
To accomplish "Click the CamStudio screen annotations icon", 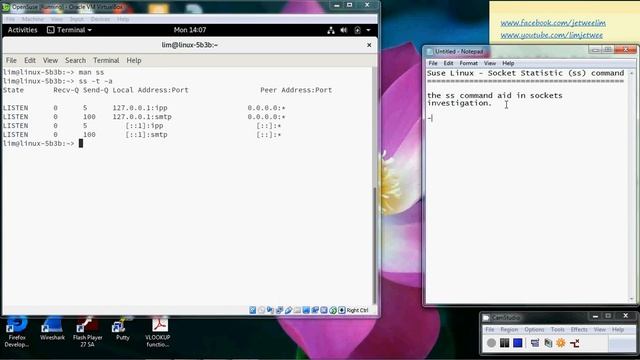I will tap(548, 343).
